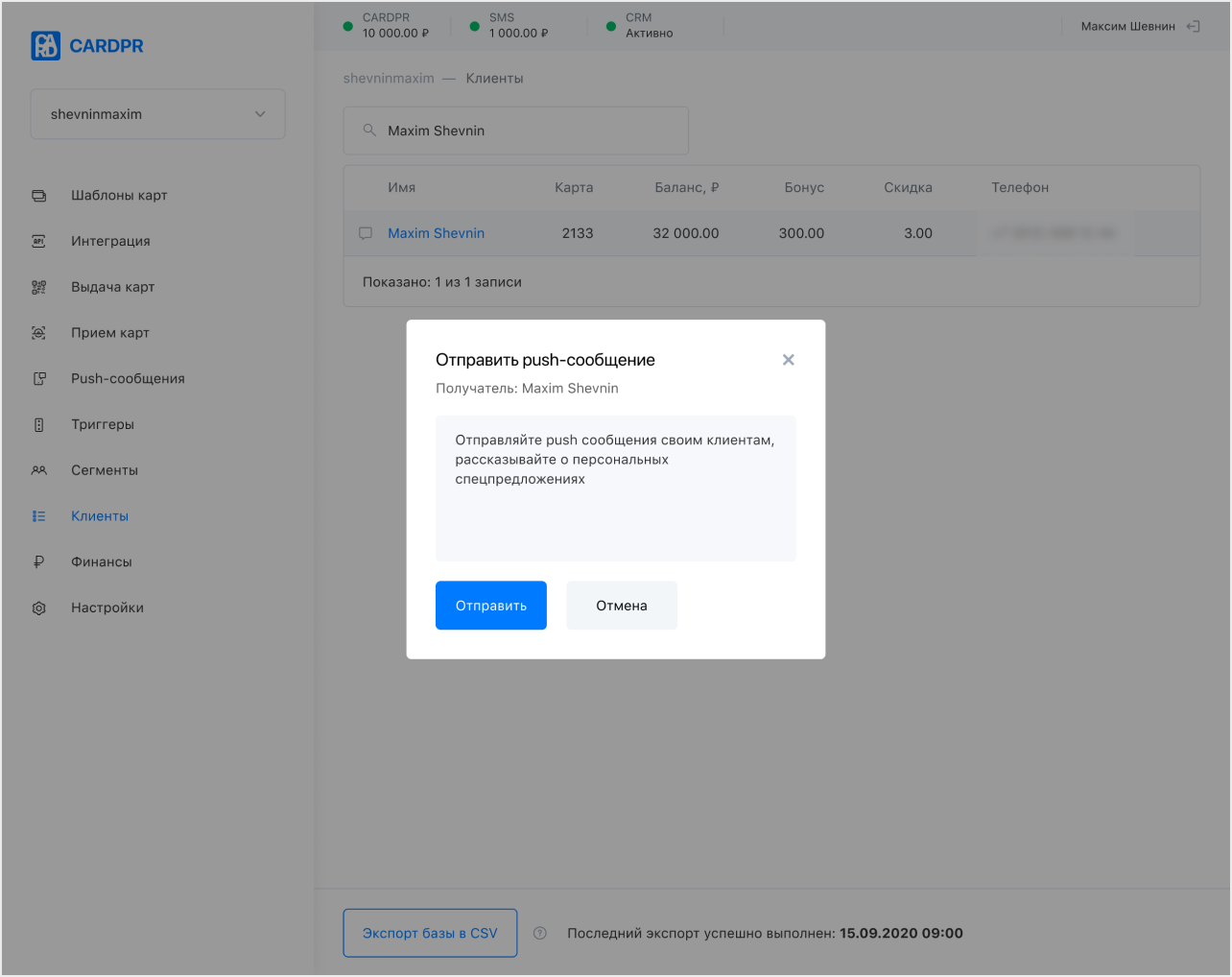Screen dimensions: 1232x977
Task: Open the Push-сообщения menu item
Action: (128, 379)
